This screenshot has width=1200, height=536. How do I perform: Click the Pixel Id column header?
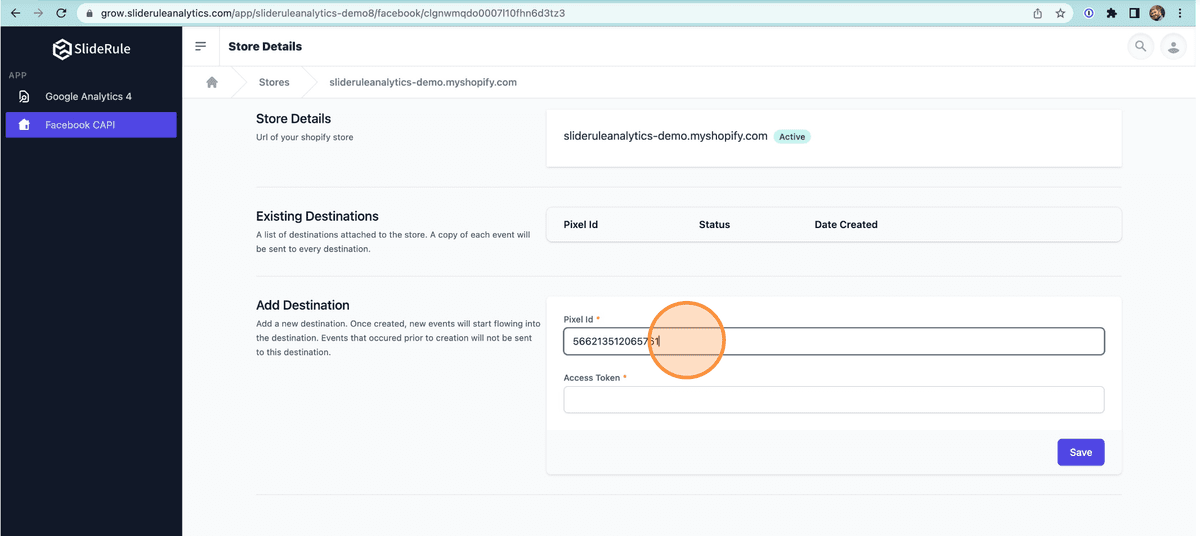(x=581, y=225)
